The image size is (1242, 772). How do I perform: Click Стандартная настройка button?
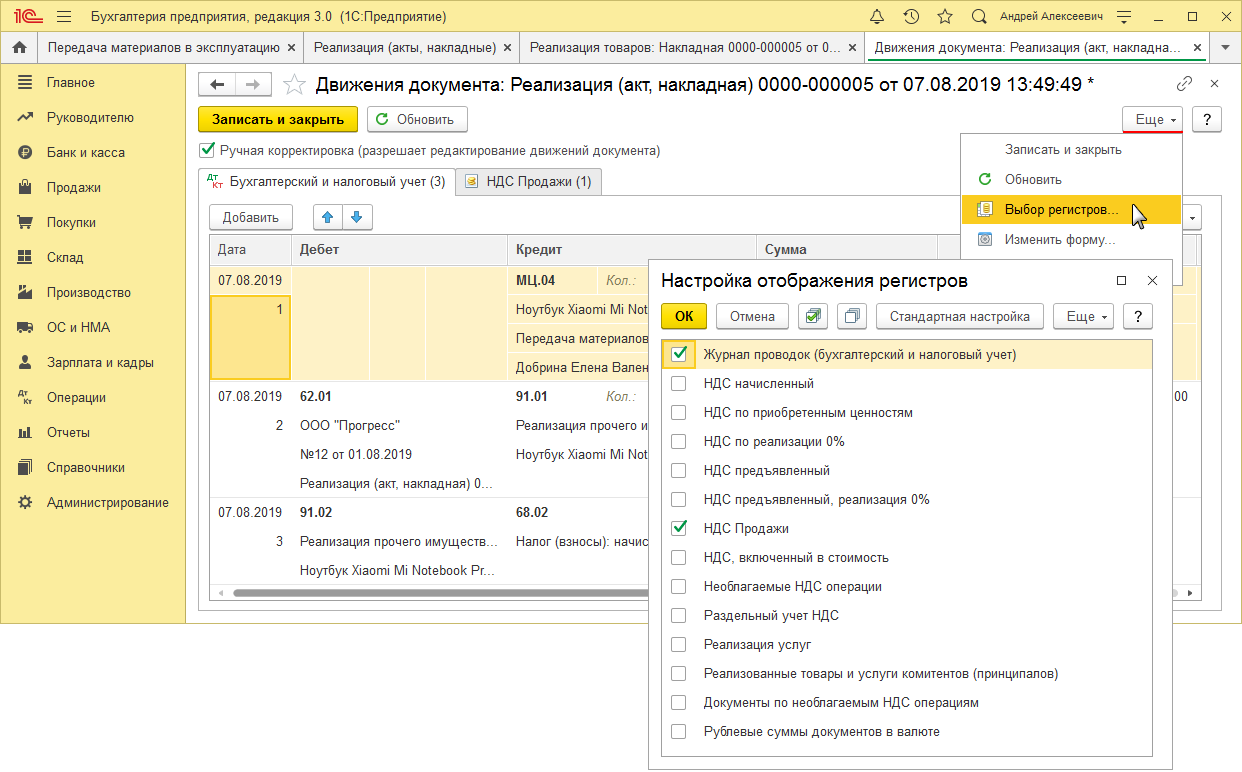[960, 316]
